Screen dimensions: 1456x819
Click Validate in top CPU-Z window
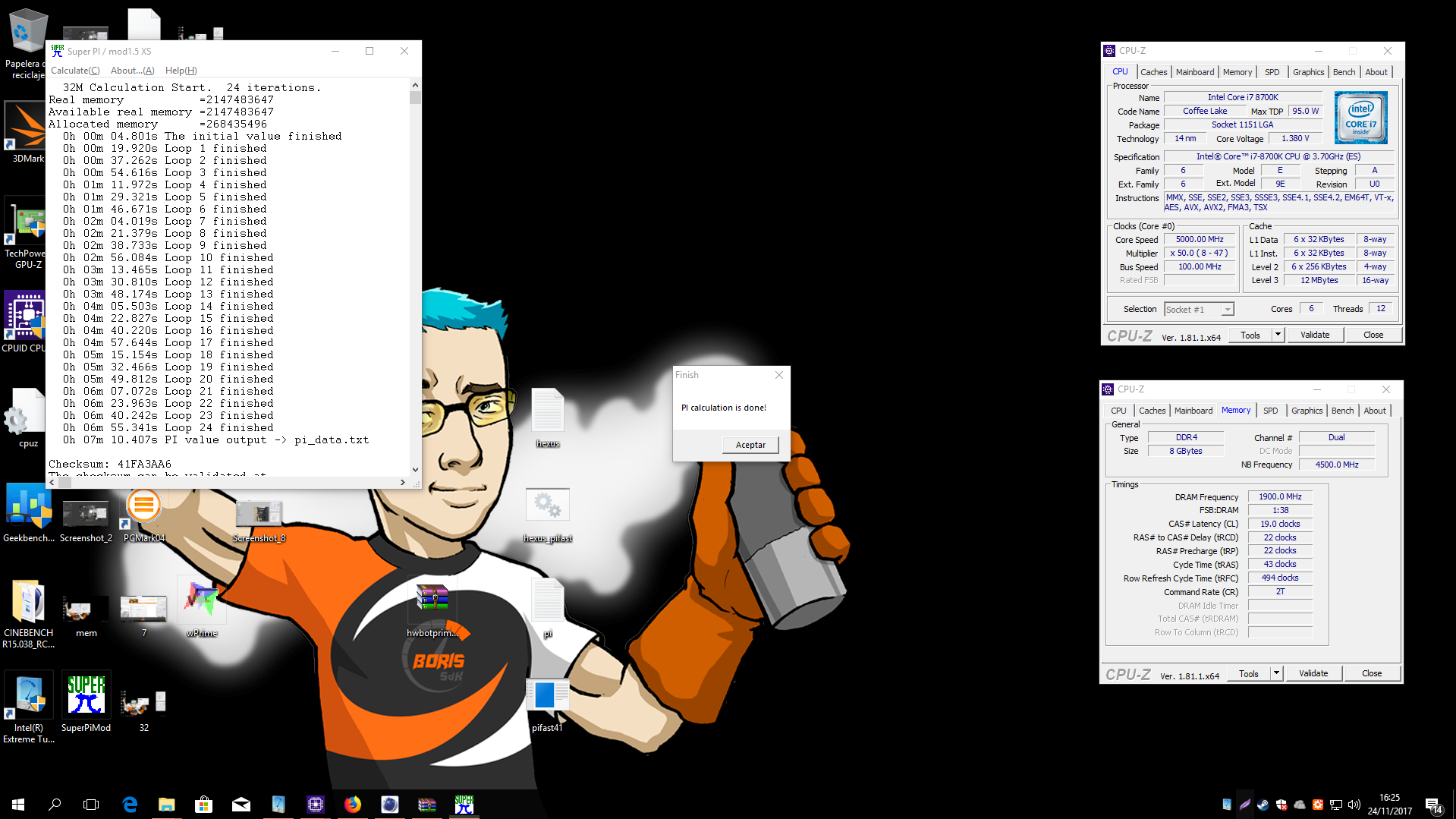coord(1315,335)
